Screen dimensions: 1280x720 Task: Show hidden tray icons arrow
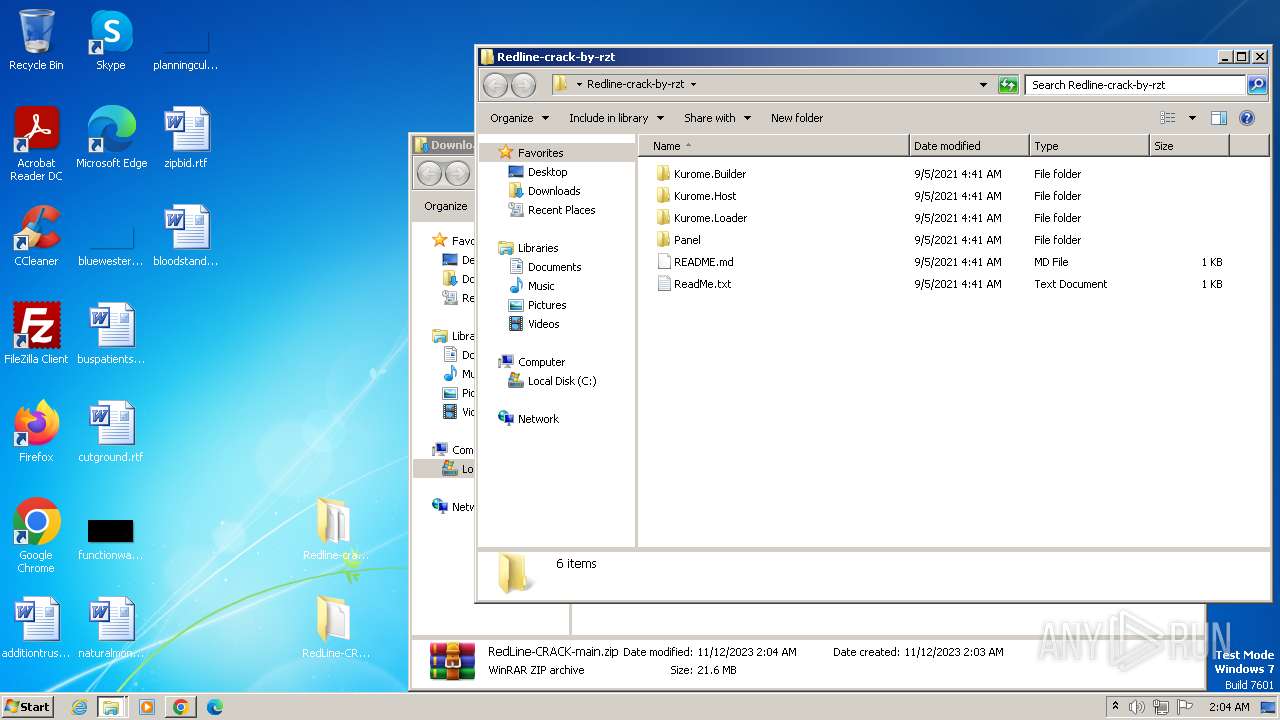click(1115, 707)
